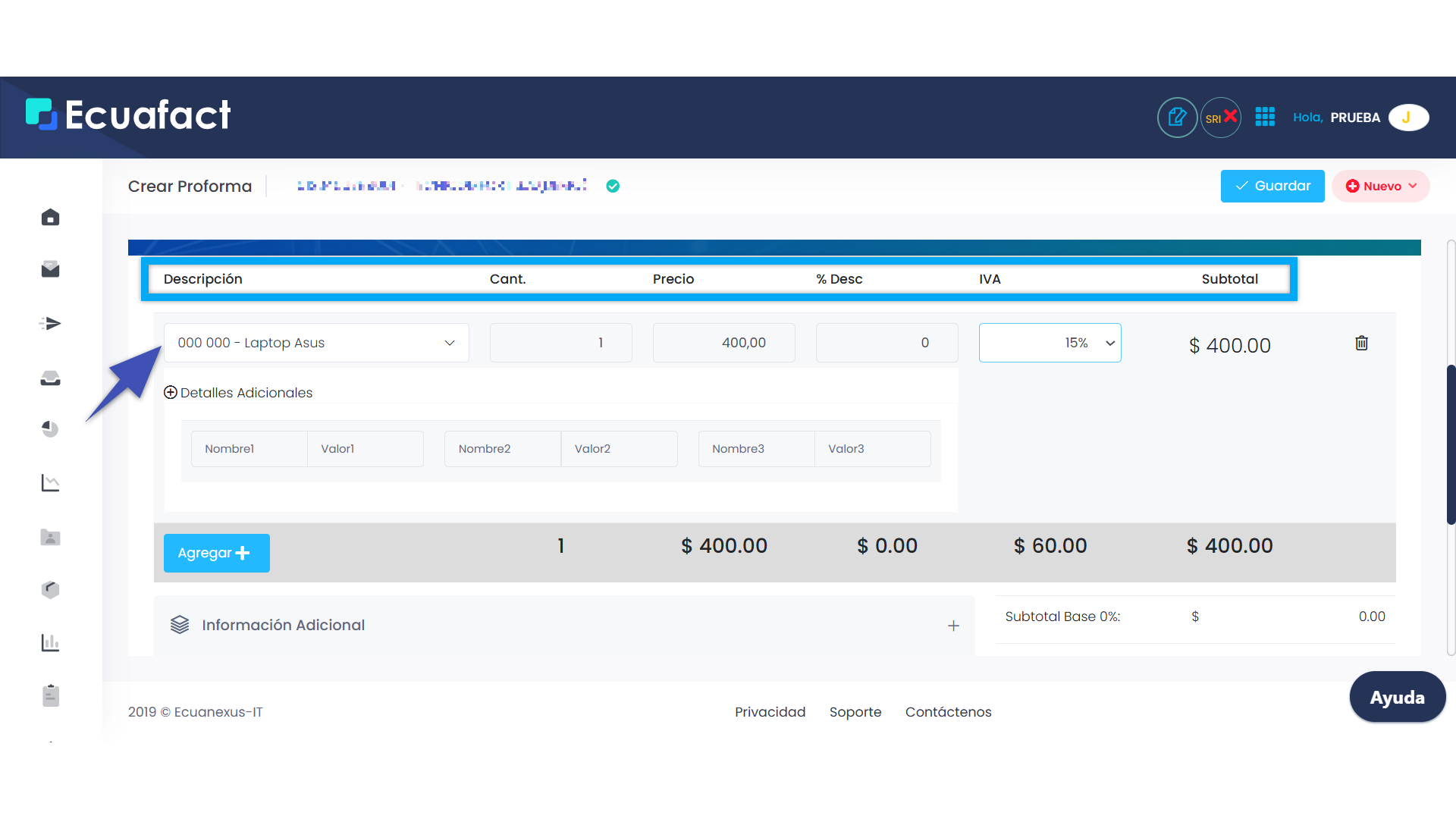The image size is (1456, 819).
Task: Click the pie chart sidebar icon
Action: (50, 429)
